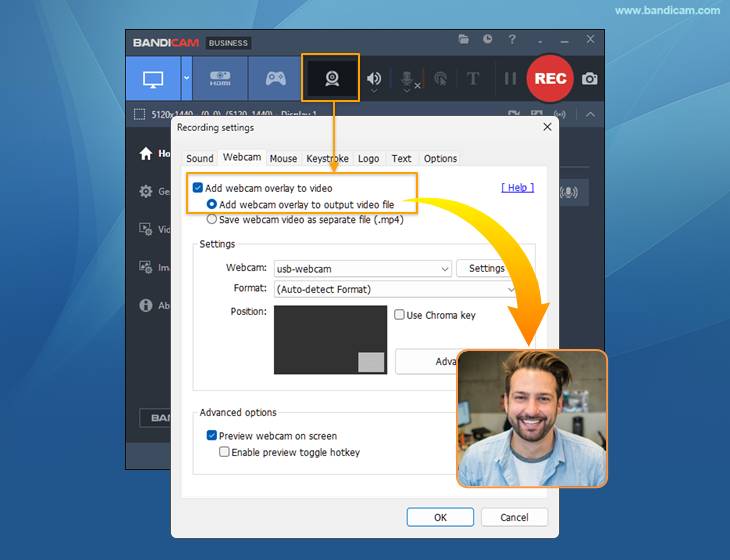Switch to game recording mode gamepad icon

click(x=276, y=79)
